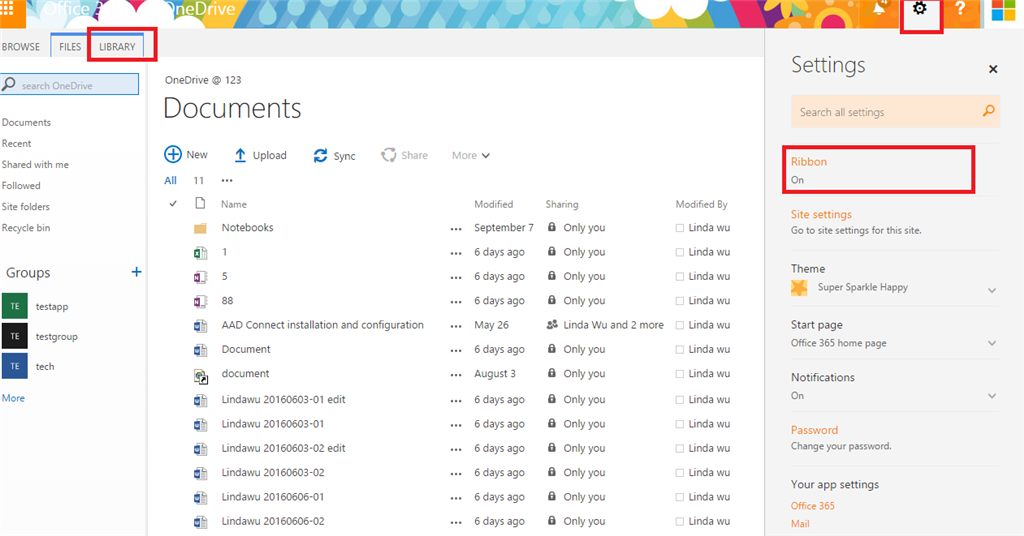The image size is (1024, 536).
Task: Open ellipsis menu for Notebooks row
Action: [x=456, y=229]
